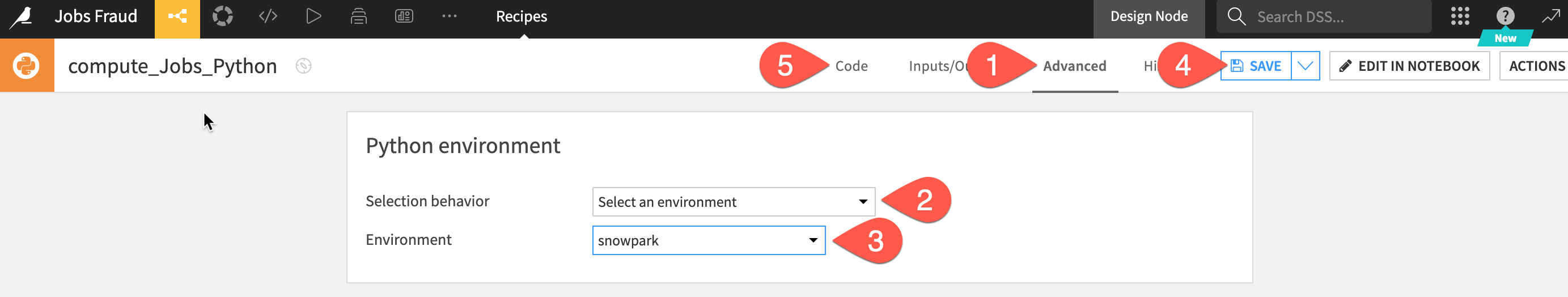Click the Save button
1568x297 pixels.
click(1256, 66)
